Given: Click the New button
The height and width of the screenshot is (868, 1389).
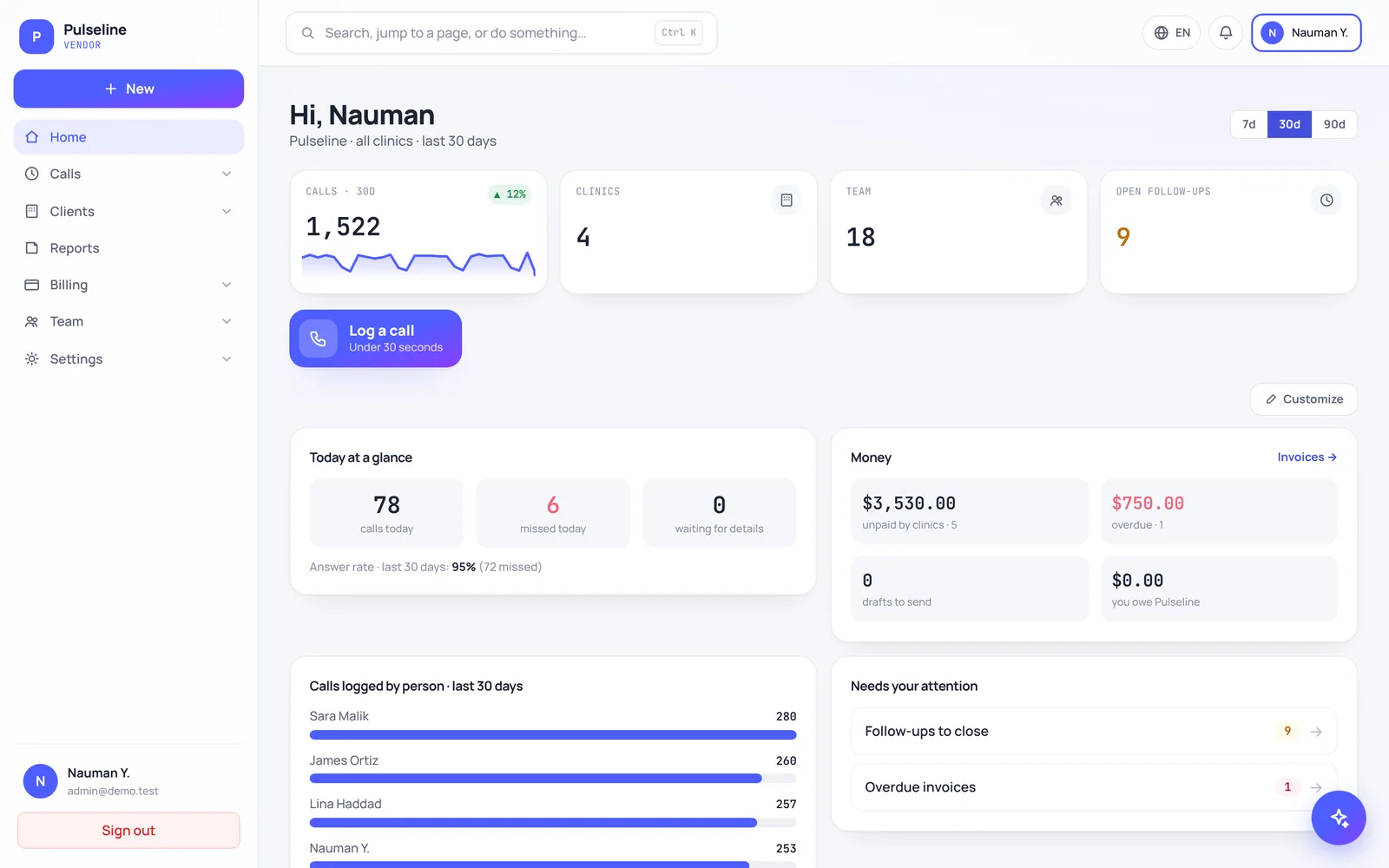Looking at the screenshot, I should coord(128,89).
